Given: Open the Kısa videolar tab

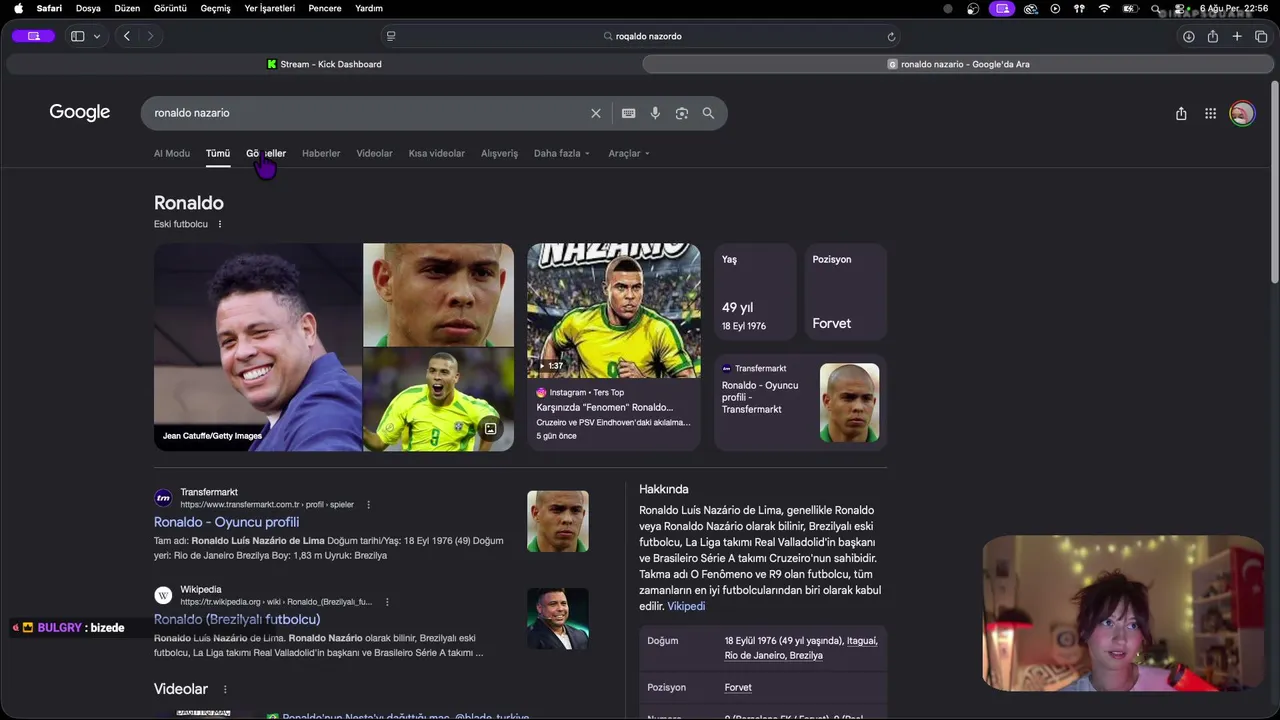Looking at the screenshot, I should click(437, 153).
